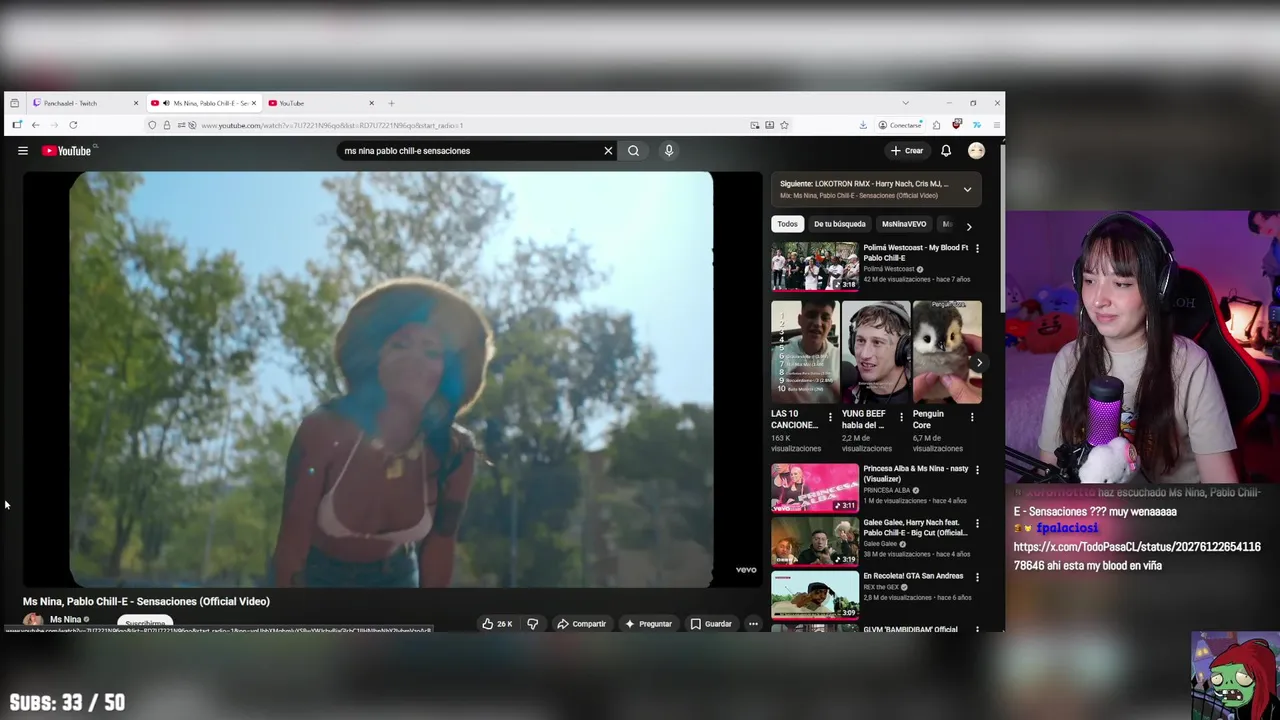This screenshot has height=720, width=1280.
Task: Open En Recoleta GTA San Andreas thumbnail
Action: click(x=814, y=595)
